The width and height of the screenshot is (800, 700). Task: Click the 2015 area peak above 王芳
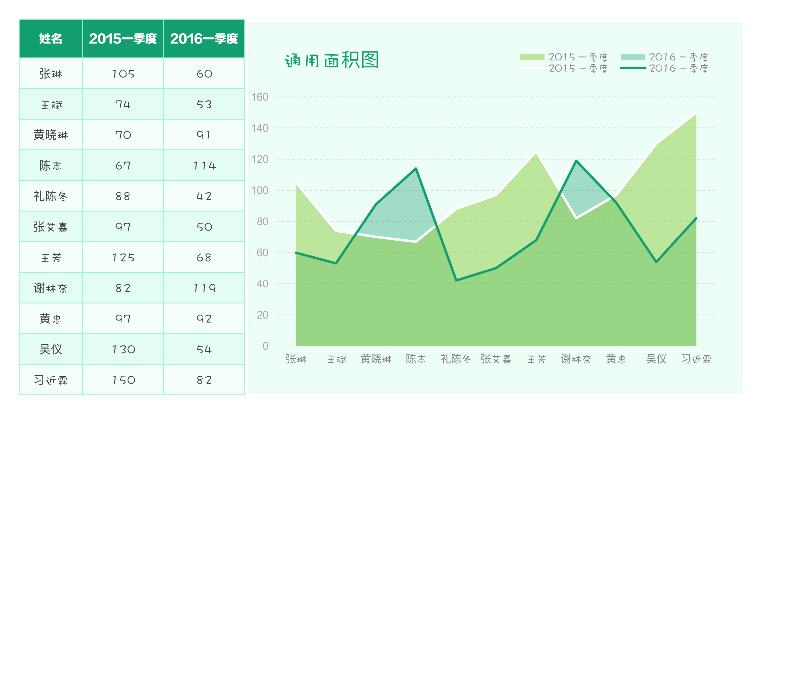[x=536, y=153]
